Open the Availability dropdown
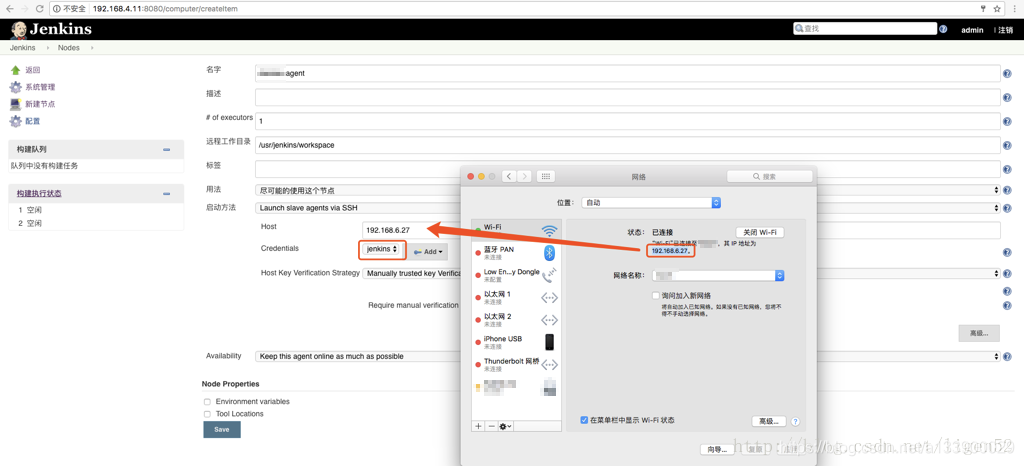The width and height of the screenshot is (1024, 466). click(x=628, y=356)
